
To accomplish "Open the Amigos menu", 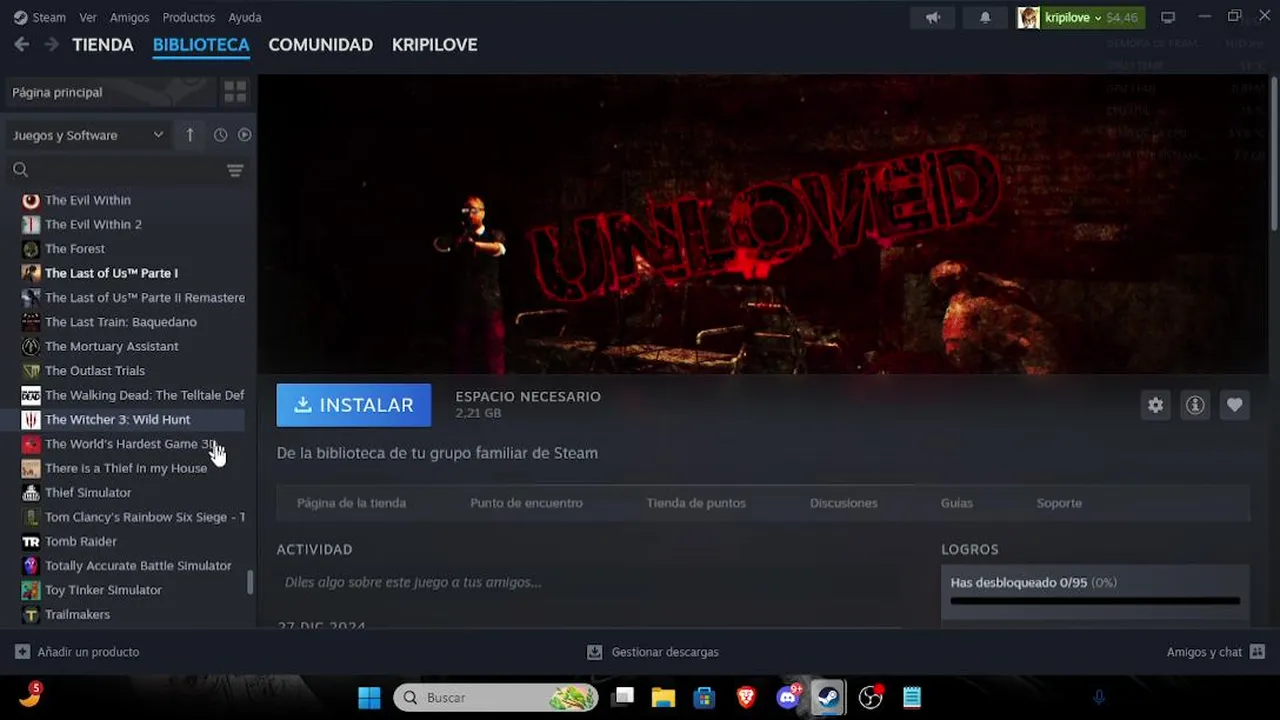I will 129,17.
